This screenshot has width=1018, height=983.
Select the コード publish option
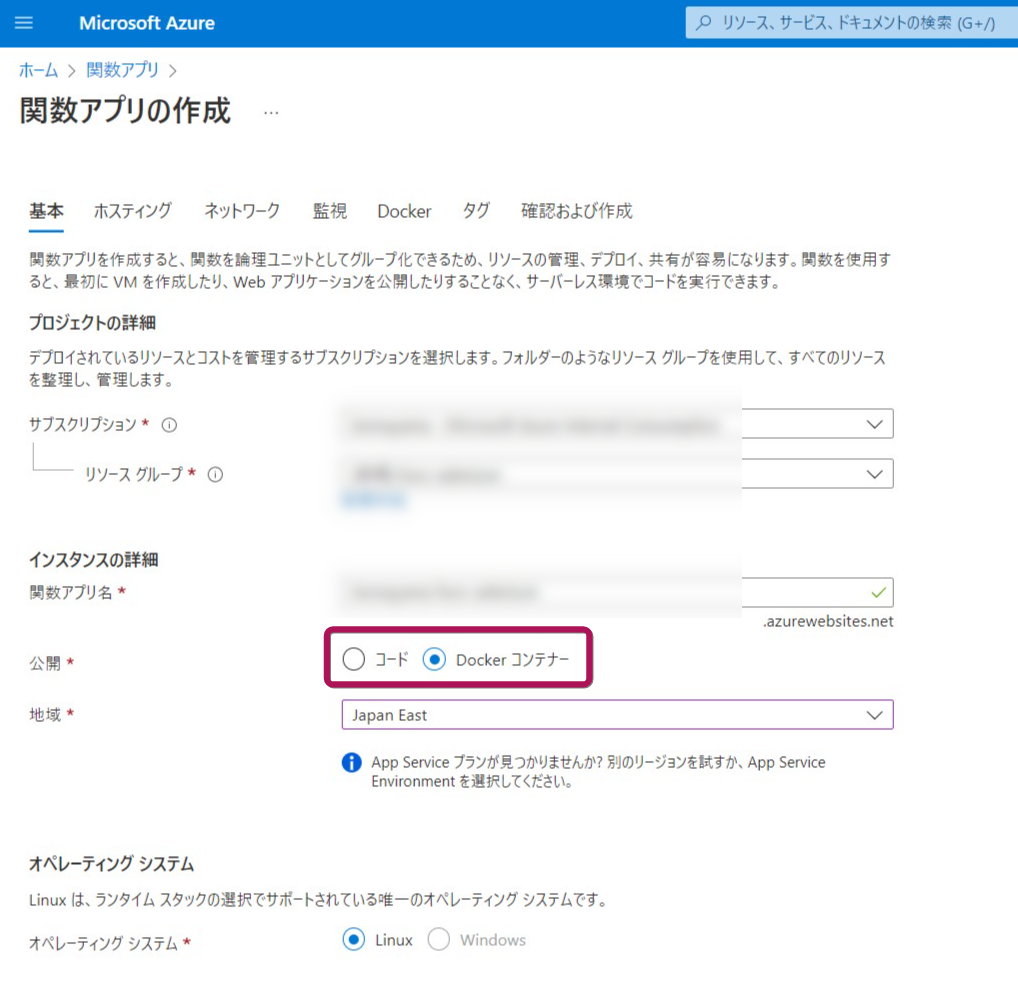point(353,659)
